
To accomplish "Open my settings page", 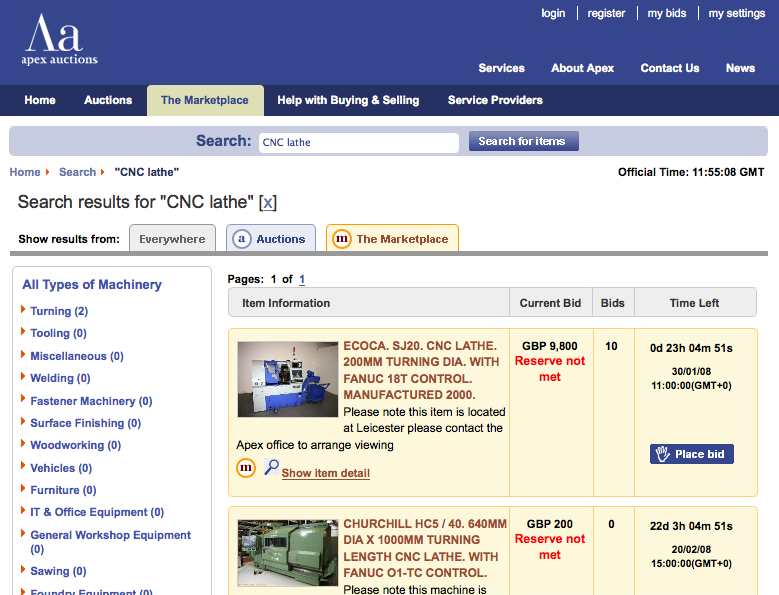I will tap(737, 13).
